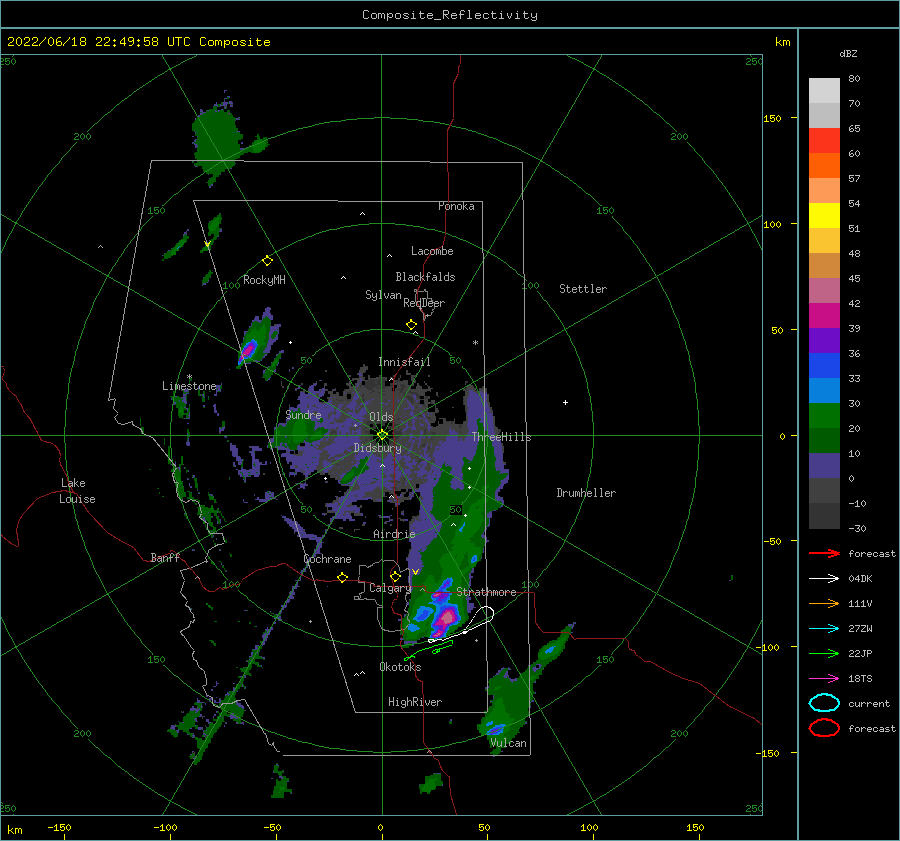The width and height of the screenshot is (900, 841).
Task: Click the Limestone label
Action: coord(189,386)
